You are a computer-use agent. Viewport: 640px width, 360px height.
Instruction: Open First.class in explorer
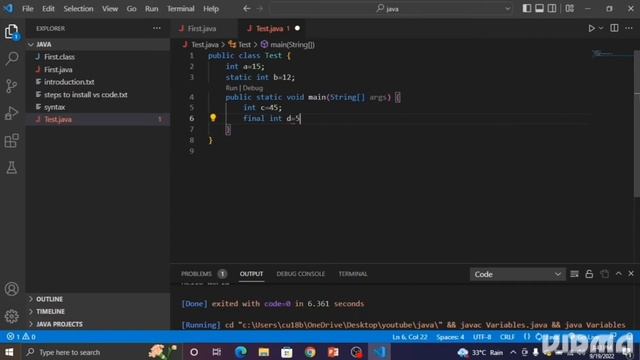(98, 57)
